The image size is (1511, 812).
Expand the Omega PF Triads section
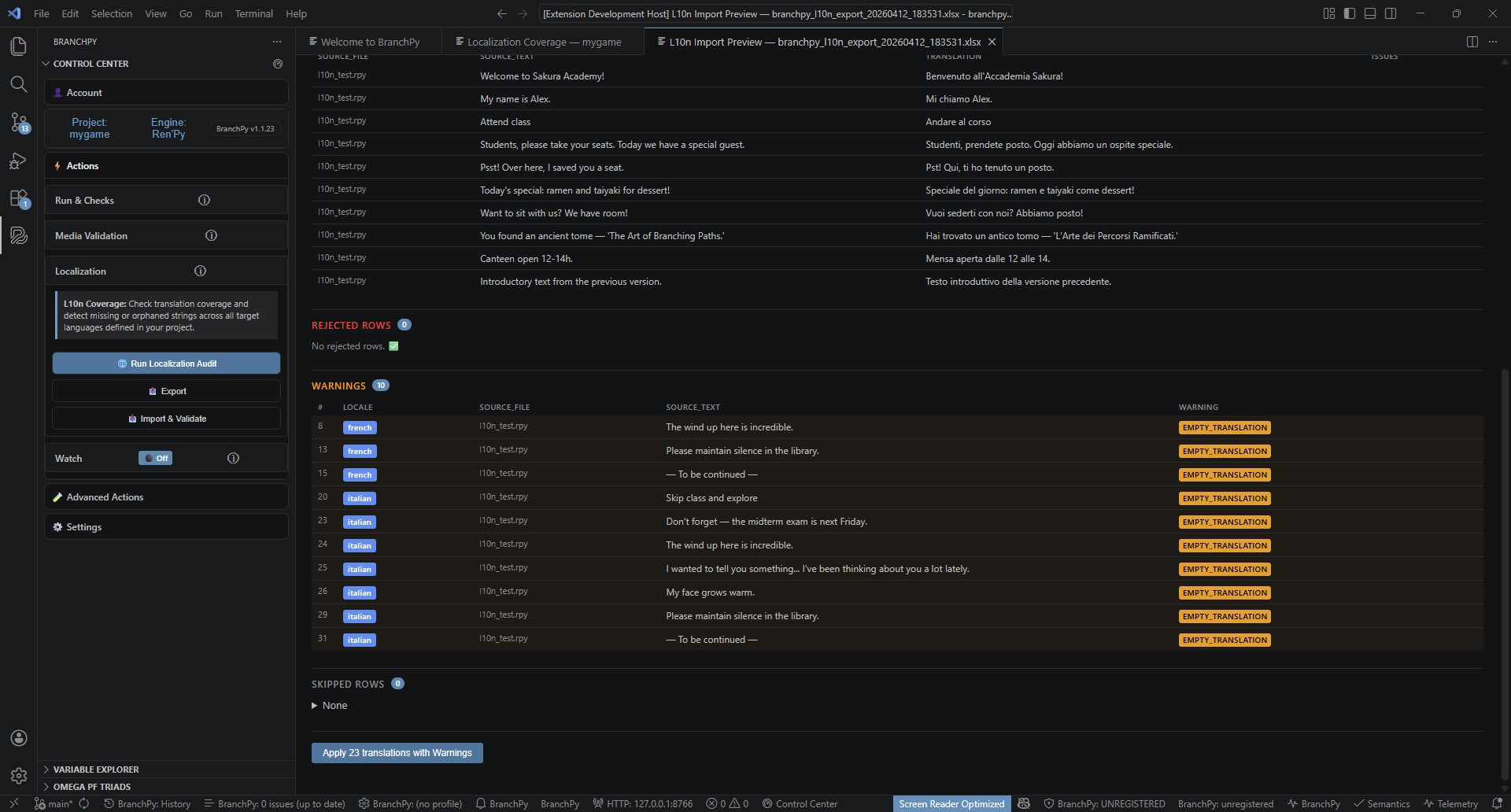tap(92, 787)
